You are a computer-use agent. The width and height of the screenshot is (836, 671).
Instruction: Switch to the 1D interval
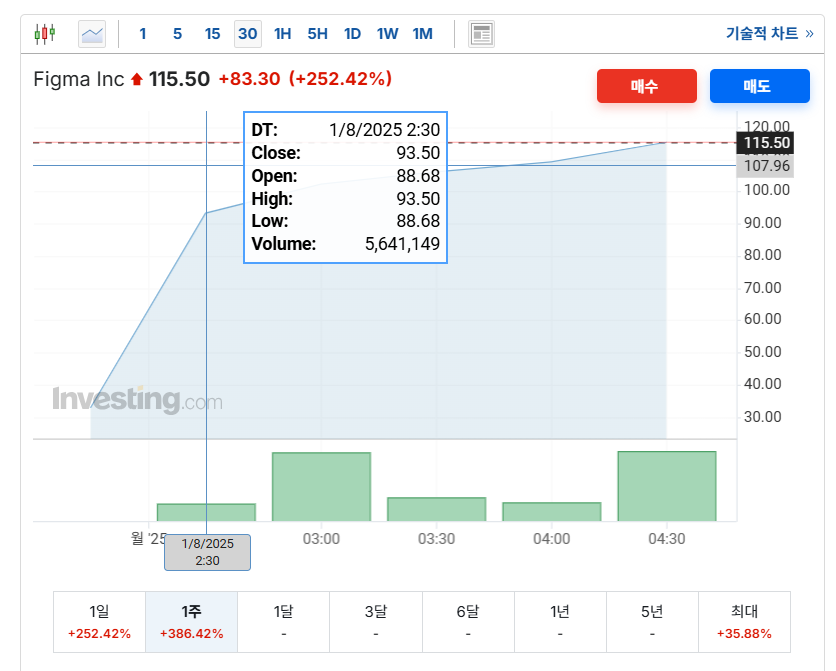[352, 34]
